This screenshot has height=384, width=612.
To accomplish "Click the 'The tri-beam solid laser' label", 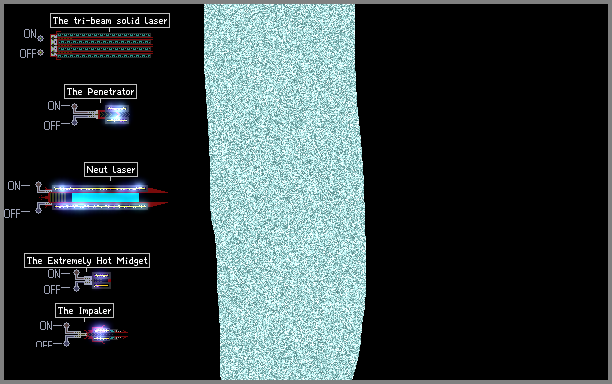I will [x=110, y=21].
